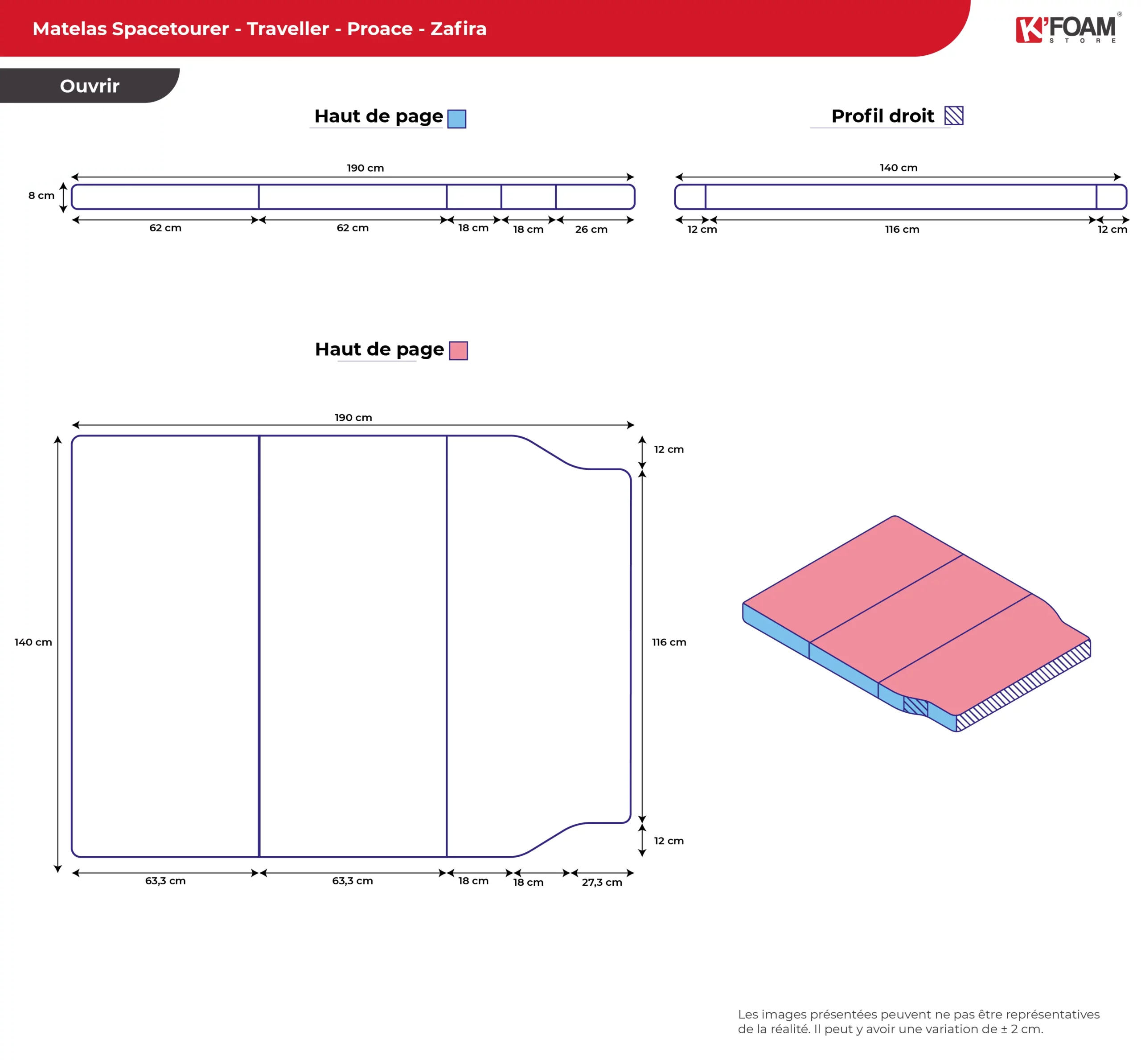Click the 26 cm end segment
1141x1064 pixels.
[x=592, y=229]
